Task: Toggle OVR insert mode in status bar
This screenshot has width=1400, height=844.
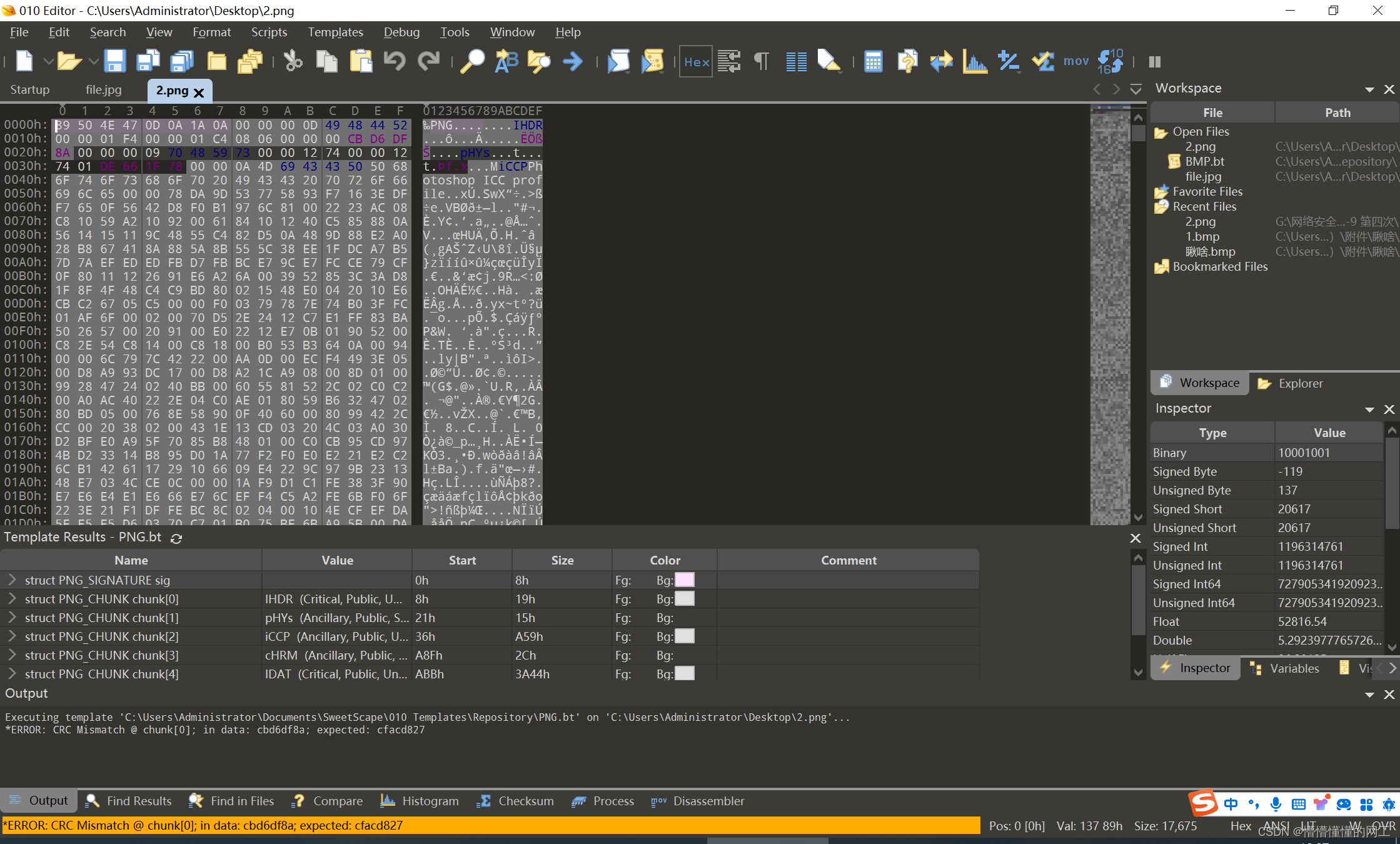Action: (x=1384, y=825)
